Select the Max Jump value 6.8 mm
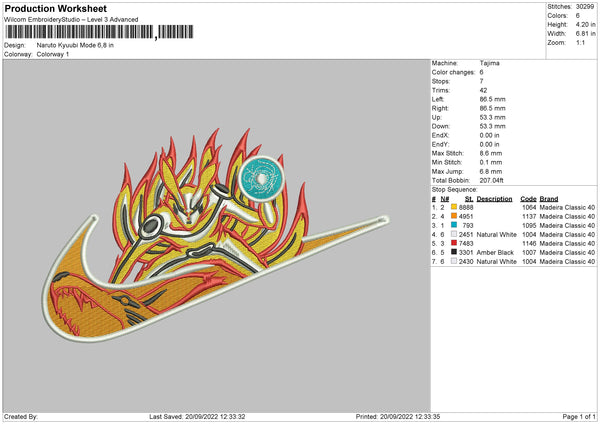This screenshot has height=424, width=600. tap(491, 171)
